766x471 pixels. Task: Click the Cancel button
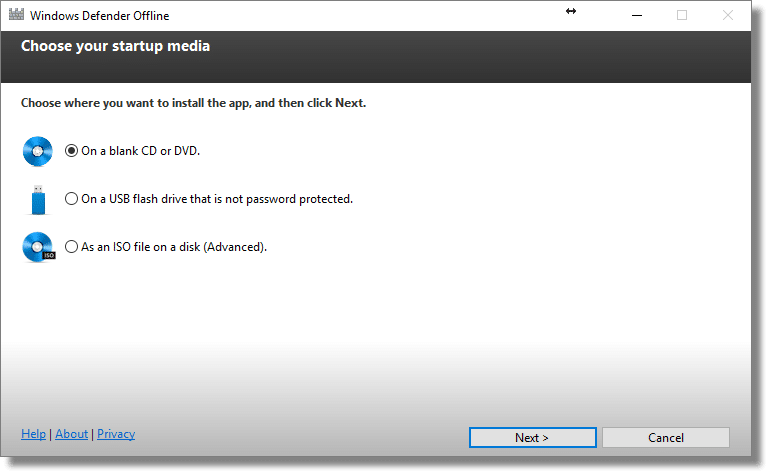(x=666, y=437)
